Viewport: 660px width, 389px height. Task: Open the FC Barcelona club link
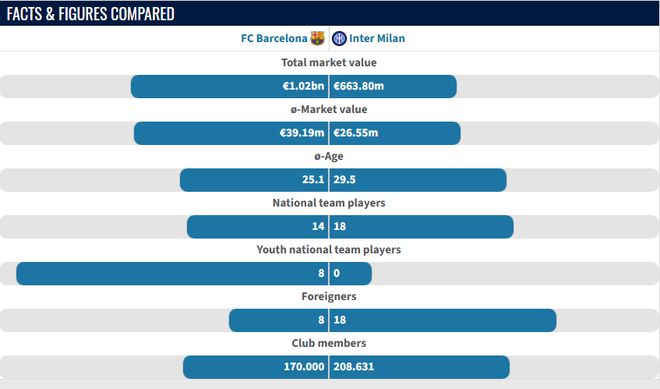tap(274, 38)
